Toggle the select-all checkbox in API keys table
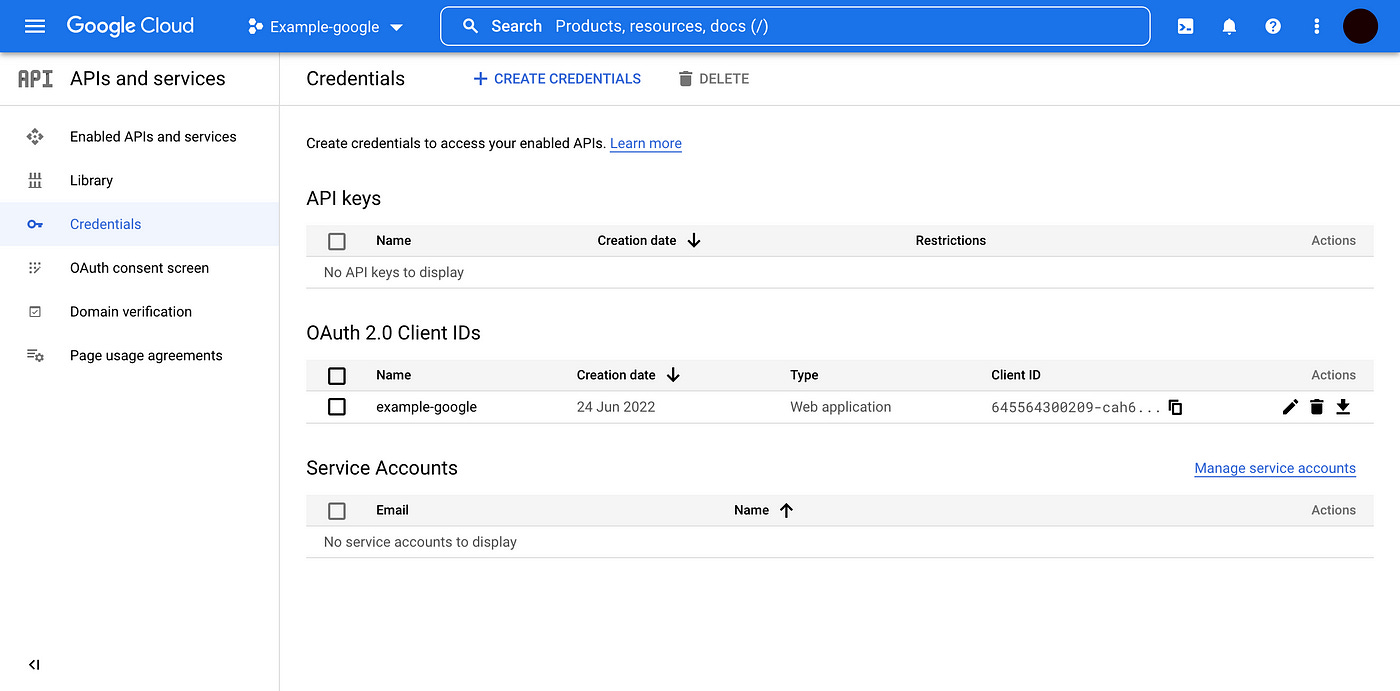1400x691 pixels. pos(337,241)
